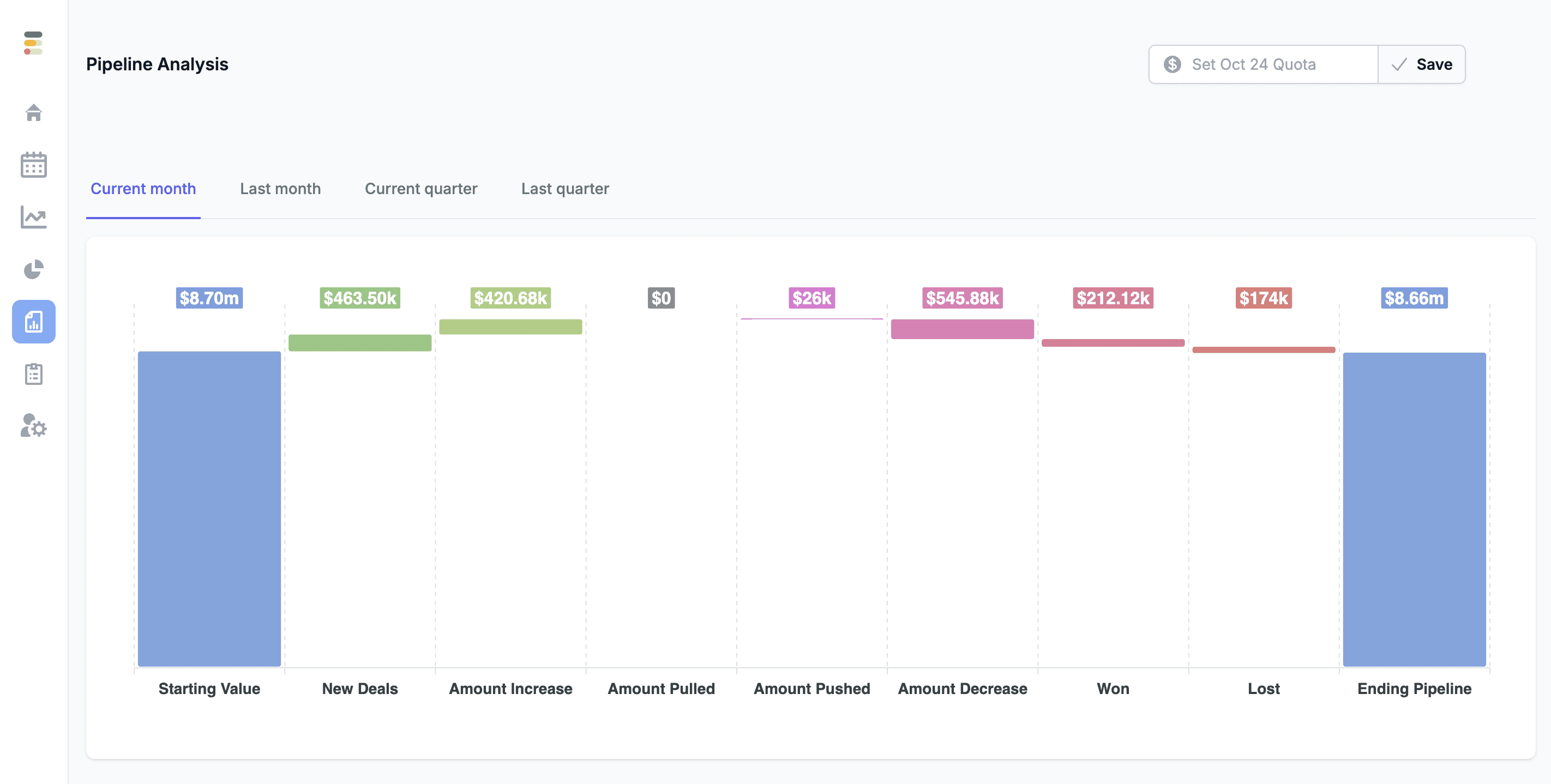This screenshot has height=784, width=1551.
Task: Click the $420.68k value label
Action: 510,298
